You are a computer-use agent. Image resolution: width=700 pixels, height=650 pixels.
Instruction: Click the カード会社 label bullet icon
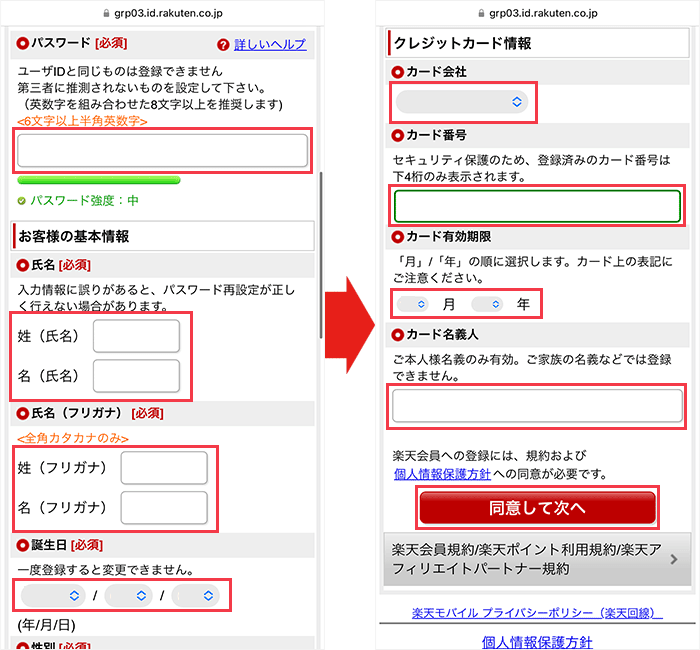(x=397, y=72)
